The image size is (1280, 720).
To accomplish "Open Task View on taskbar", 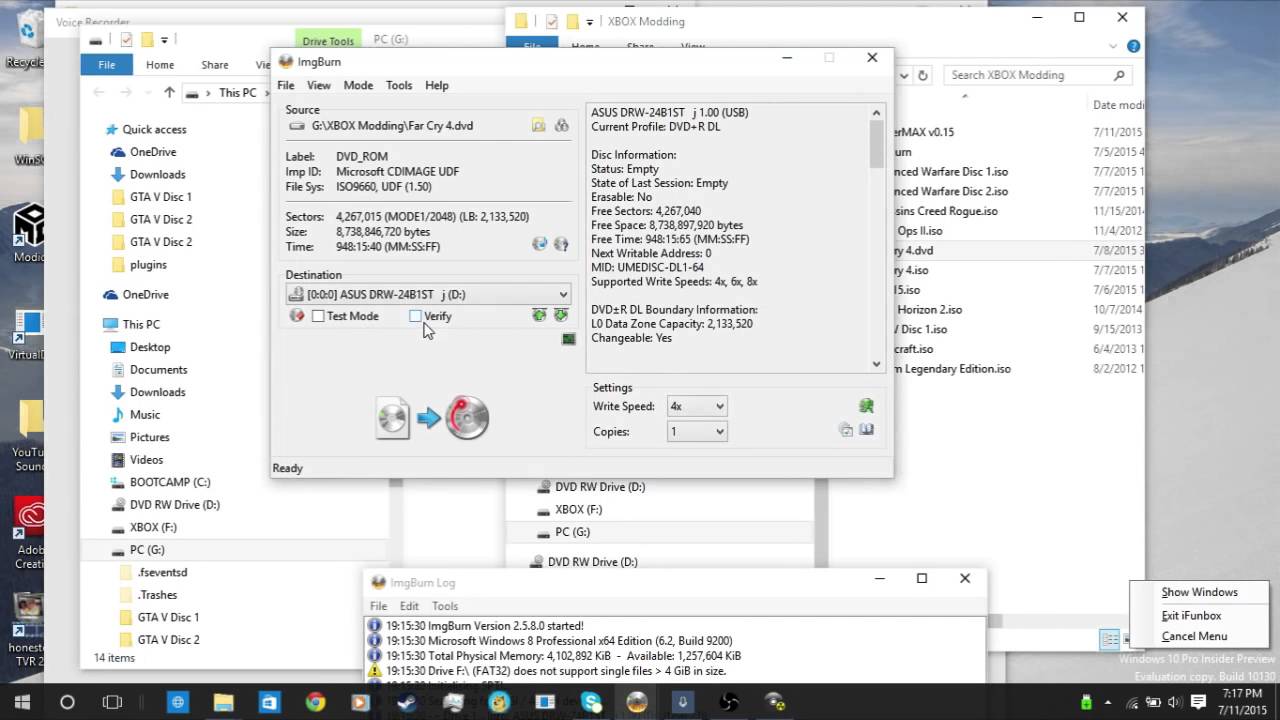I will point(112,703).
